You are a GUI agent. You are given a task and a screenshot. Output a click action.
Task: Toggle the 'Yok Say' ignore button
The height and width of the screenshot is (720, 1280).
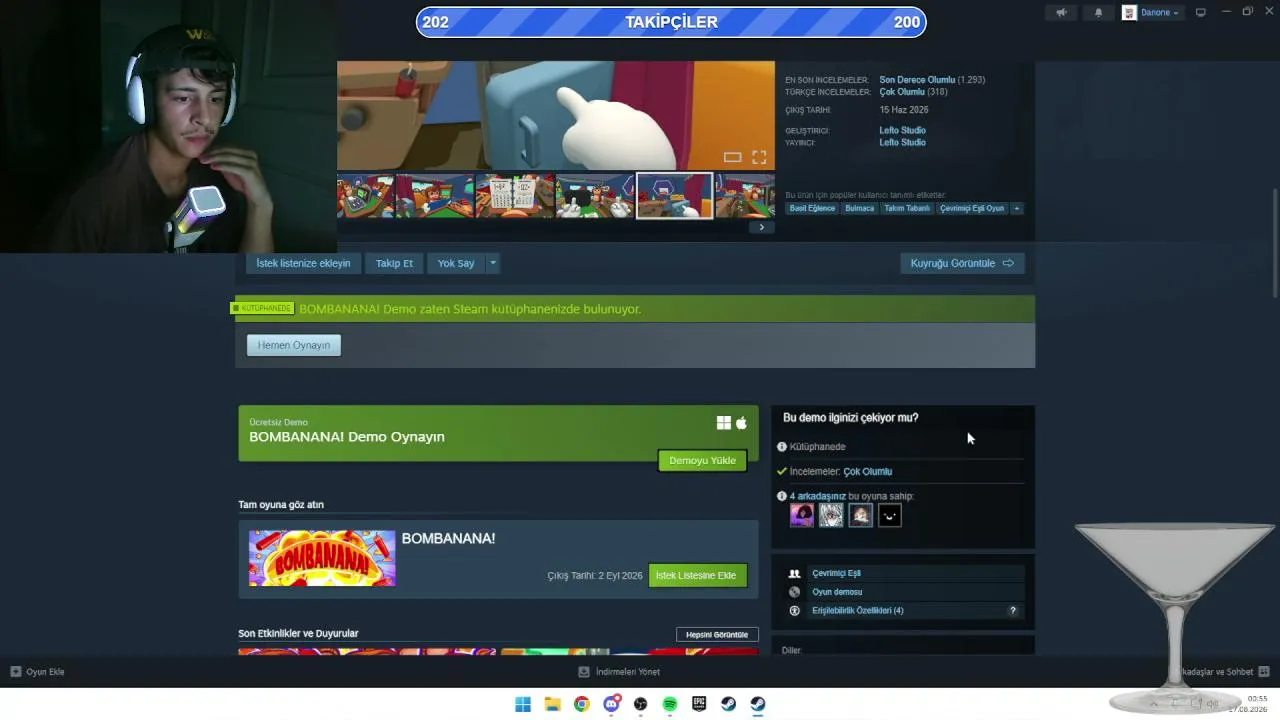[x=456, y=263]
